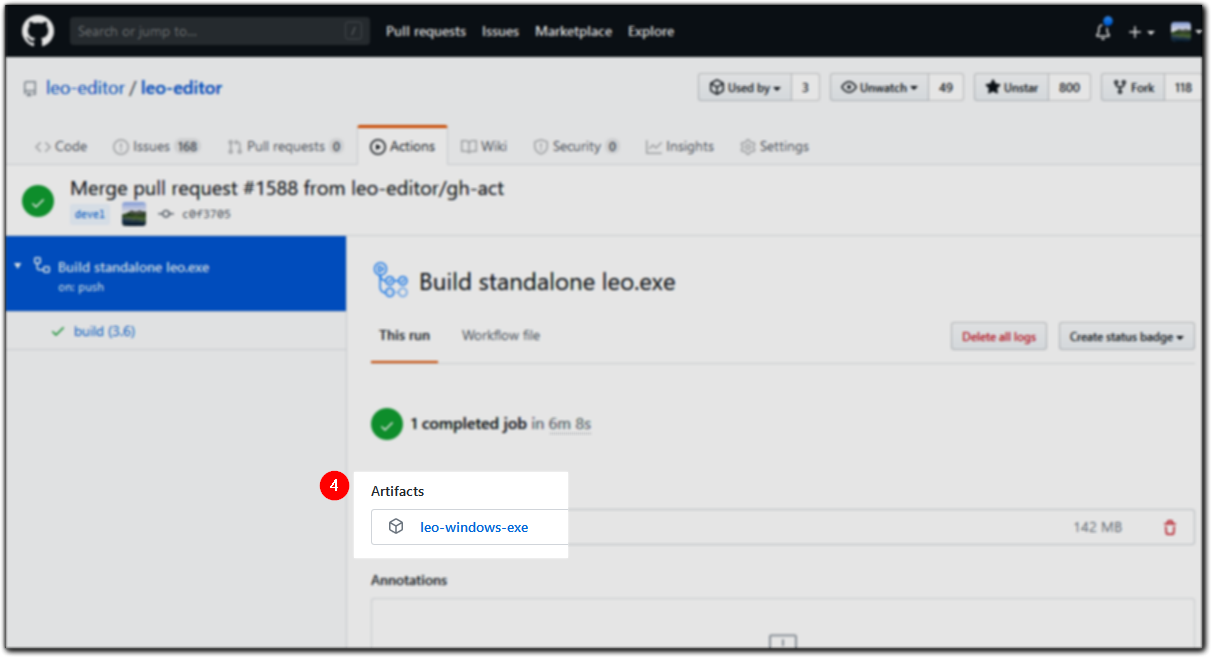
Task: View the 49 watchers count
Action: tap(945, 88)
